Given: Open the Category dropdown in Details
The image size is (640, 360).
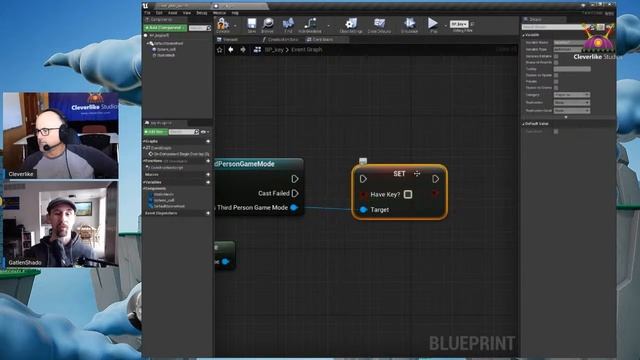Looking at the screenshot, I should tap(572, 95).
